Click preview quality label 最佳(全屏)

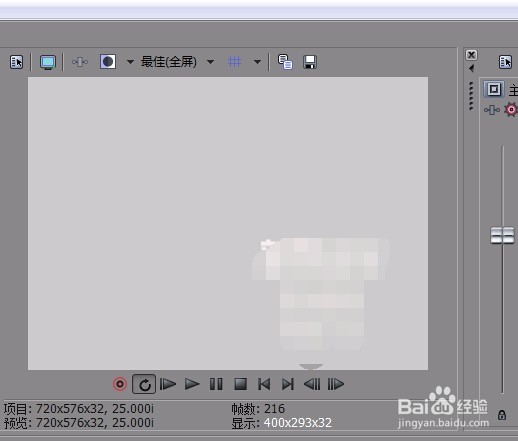169,62
